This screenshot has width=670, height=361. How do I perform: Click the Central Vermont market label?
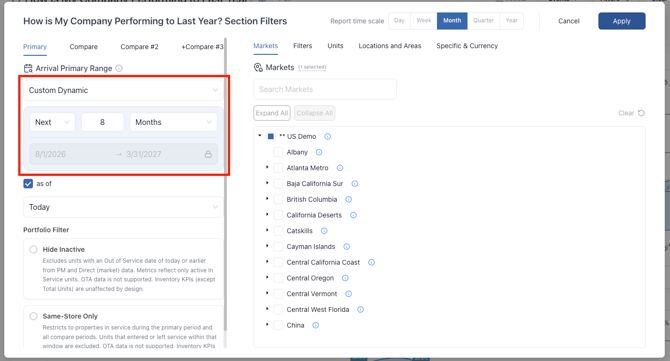pyautogui.click(x=312, y=294)
